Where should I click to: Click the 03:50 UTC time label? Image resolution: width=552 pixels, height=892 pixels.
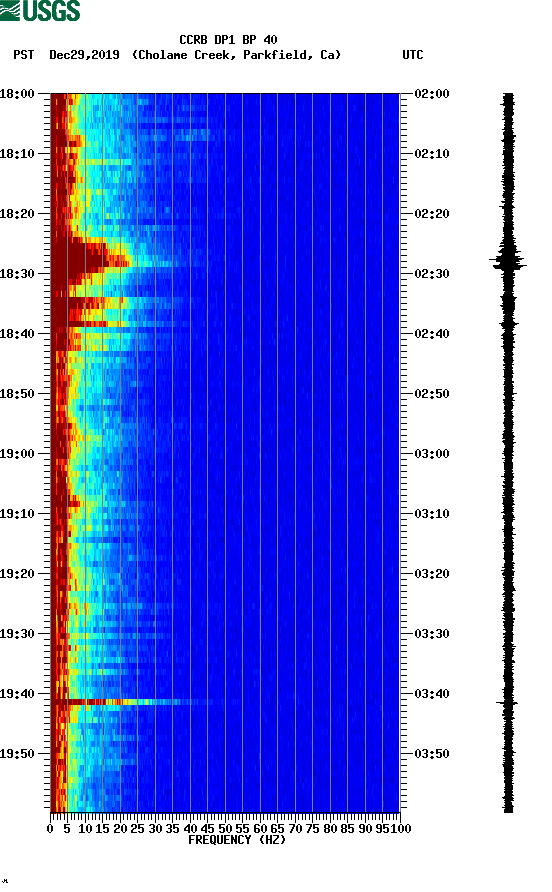[432, 754]
